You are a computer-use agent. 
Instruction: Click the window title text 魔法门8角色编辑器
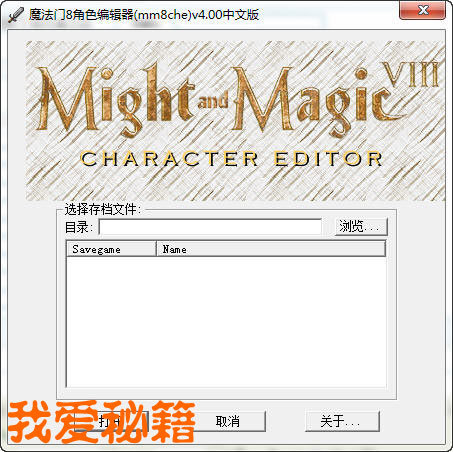[81, 15]
